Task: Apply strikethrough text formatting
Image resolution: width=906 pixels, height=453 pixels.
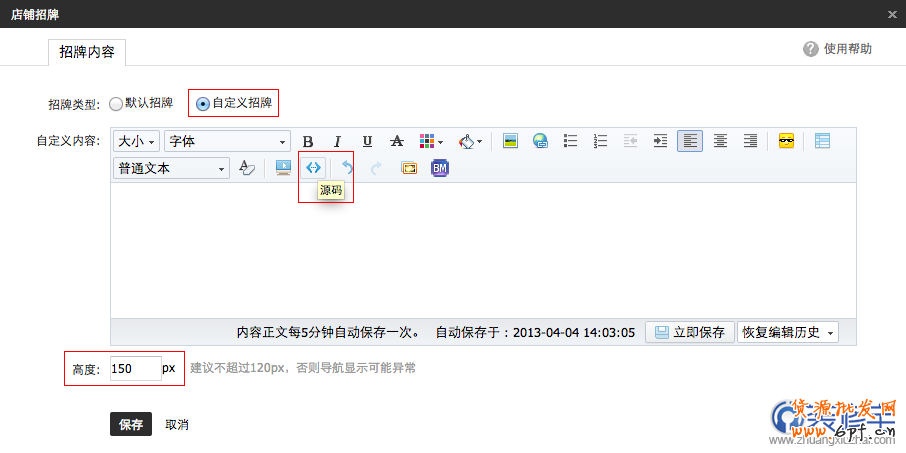Action: [x=396, y=141]
